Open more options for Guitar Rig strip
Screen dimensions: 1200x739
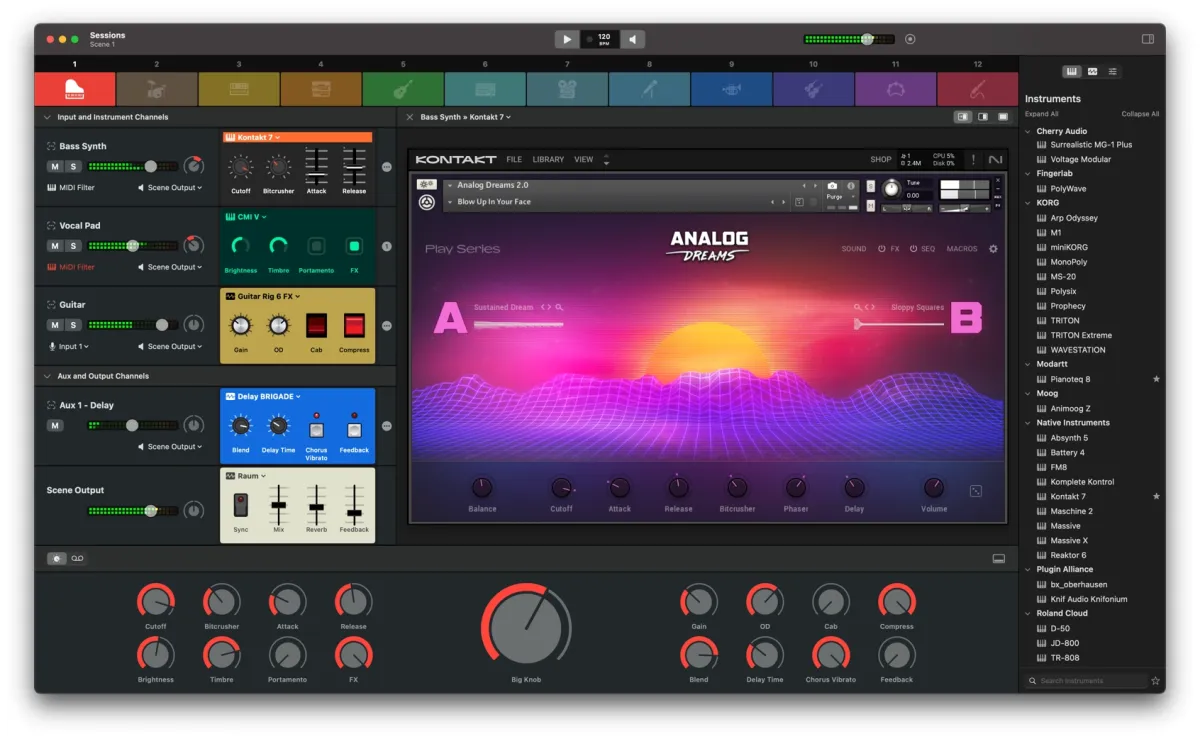pos(387,325)
